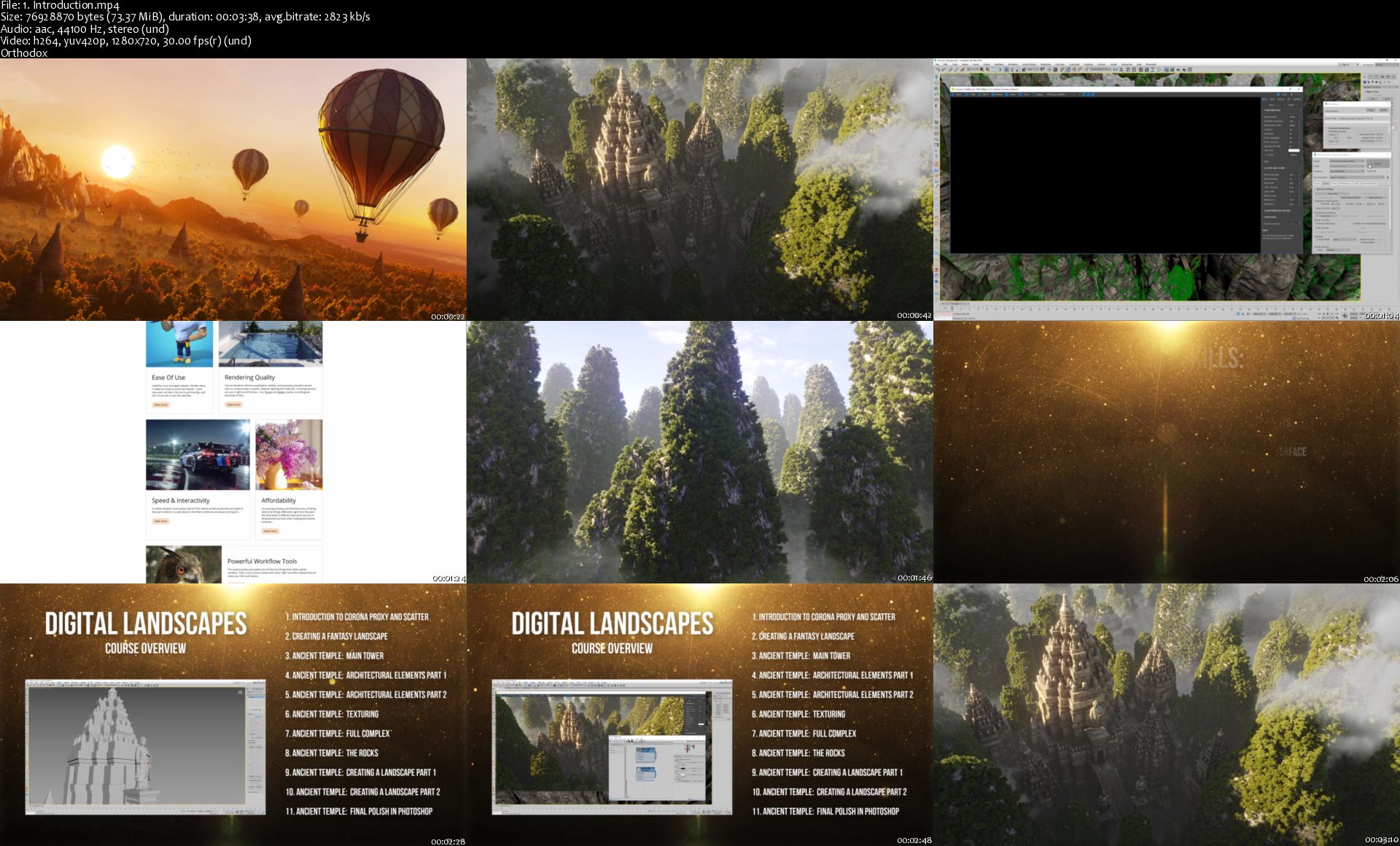Click Read more under Affordability
The image size is (1400, 846).
pyautogui.click(x=270, y=531)
